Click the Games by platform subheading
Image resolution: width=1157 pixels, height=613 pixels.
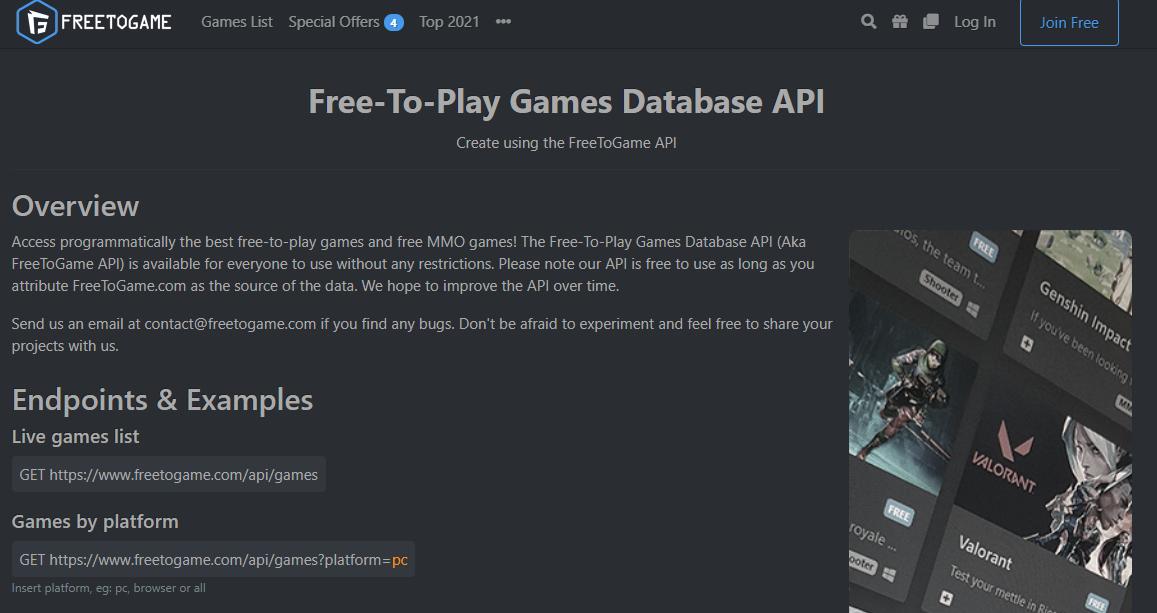[x=95, y=522]
